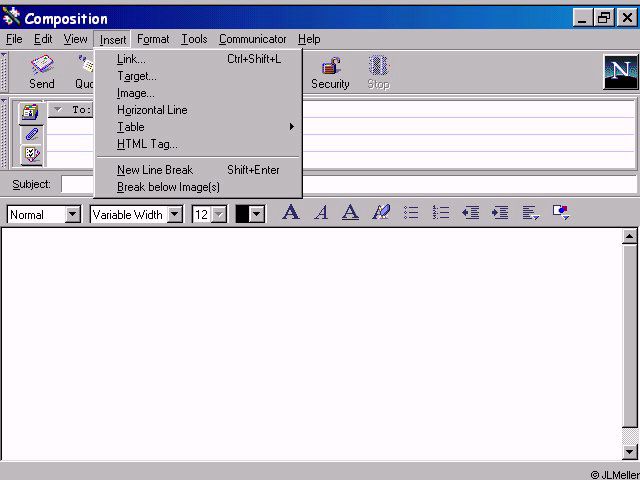This screenshot has height=480, width=640.
Task: Select New Line Break menu item
Action: (198, 170)
